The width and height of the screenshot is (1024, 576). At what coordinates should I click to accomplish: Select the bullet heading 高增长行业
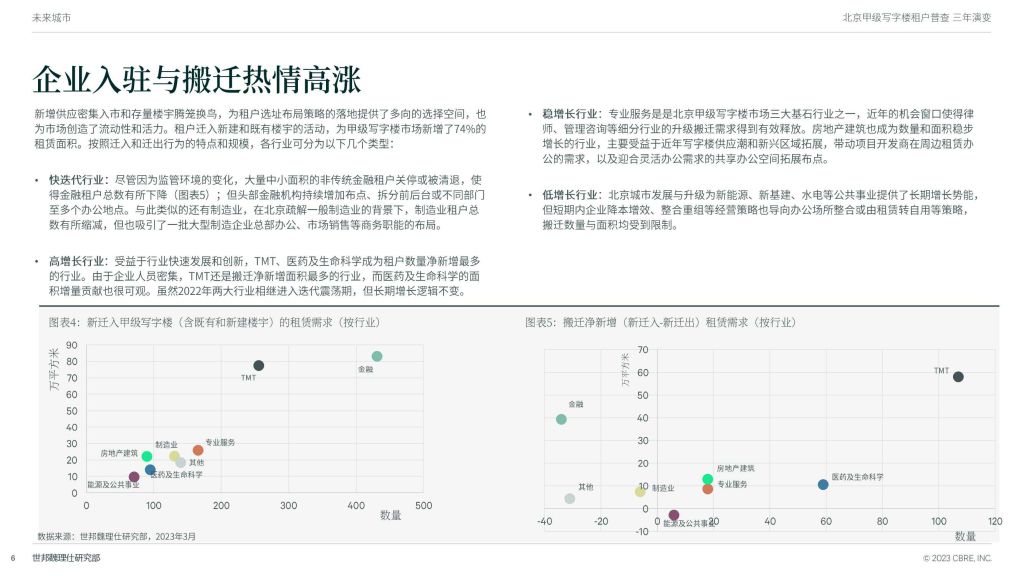pyautogui.click(x=76, y=261)
